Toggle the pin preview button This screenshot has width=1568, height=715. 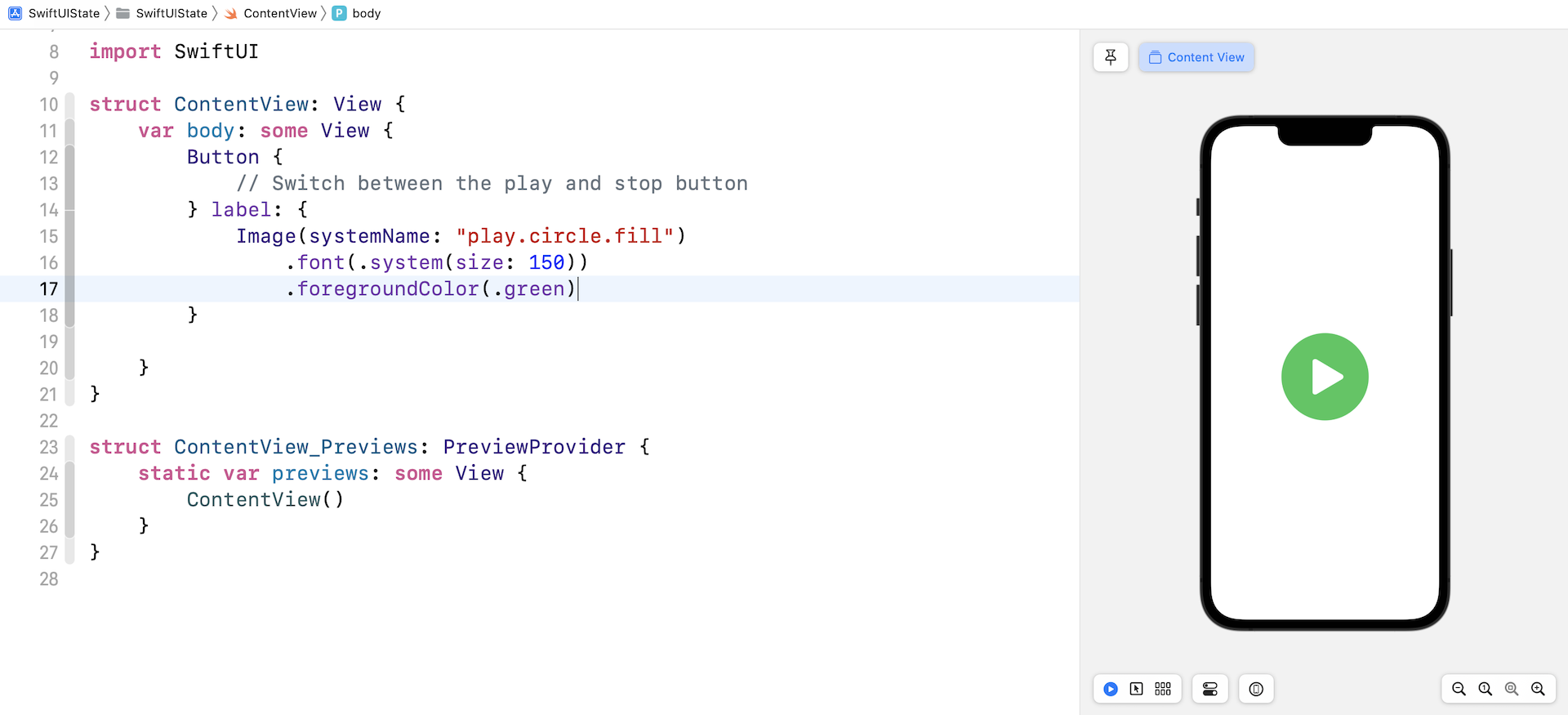coord(1110,57)
